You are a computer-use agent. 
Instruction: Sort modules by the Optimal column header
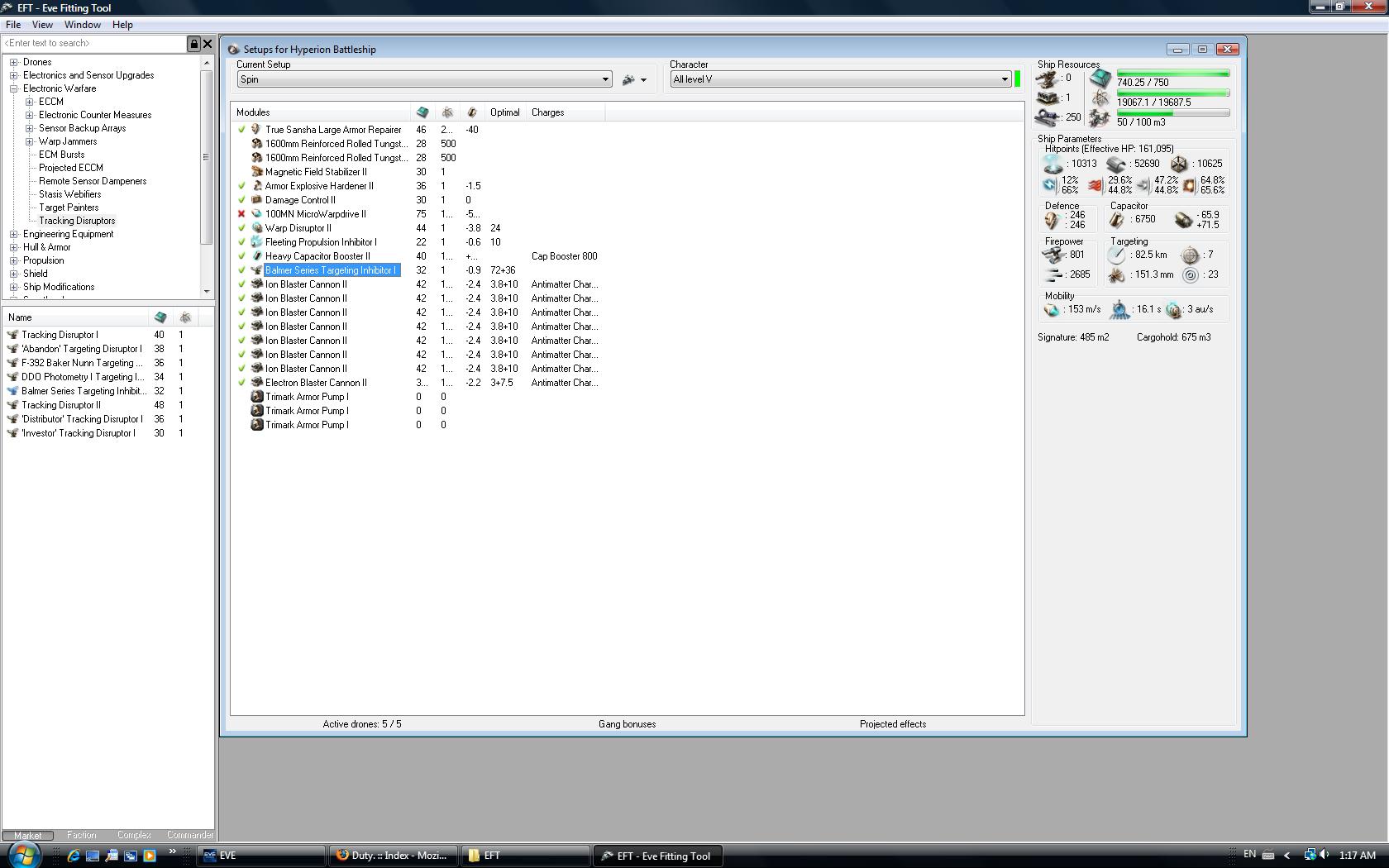pyautogui.click(x=505, y=112)
